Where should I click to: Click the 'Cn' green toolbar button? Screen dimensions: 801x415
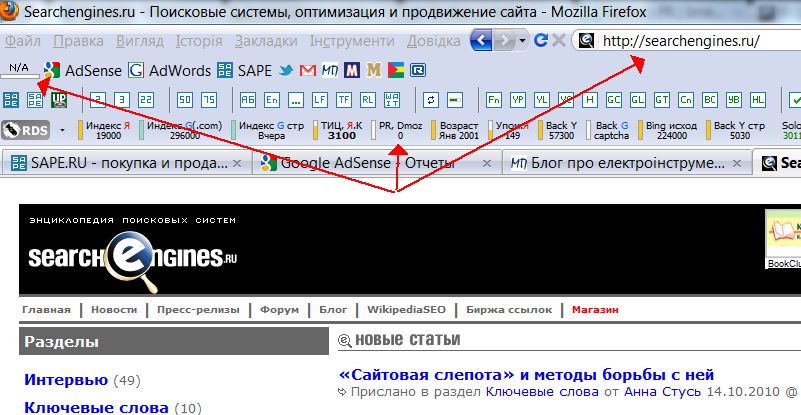click(686, 100)
